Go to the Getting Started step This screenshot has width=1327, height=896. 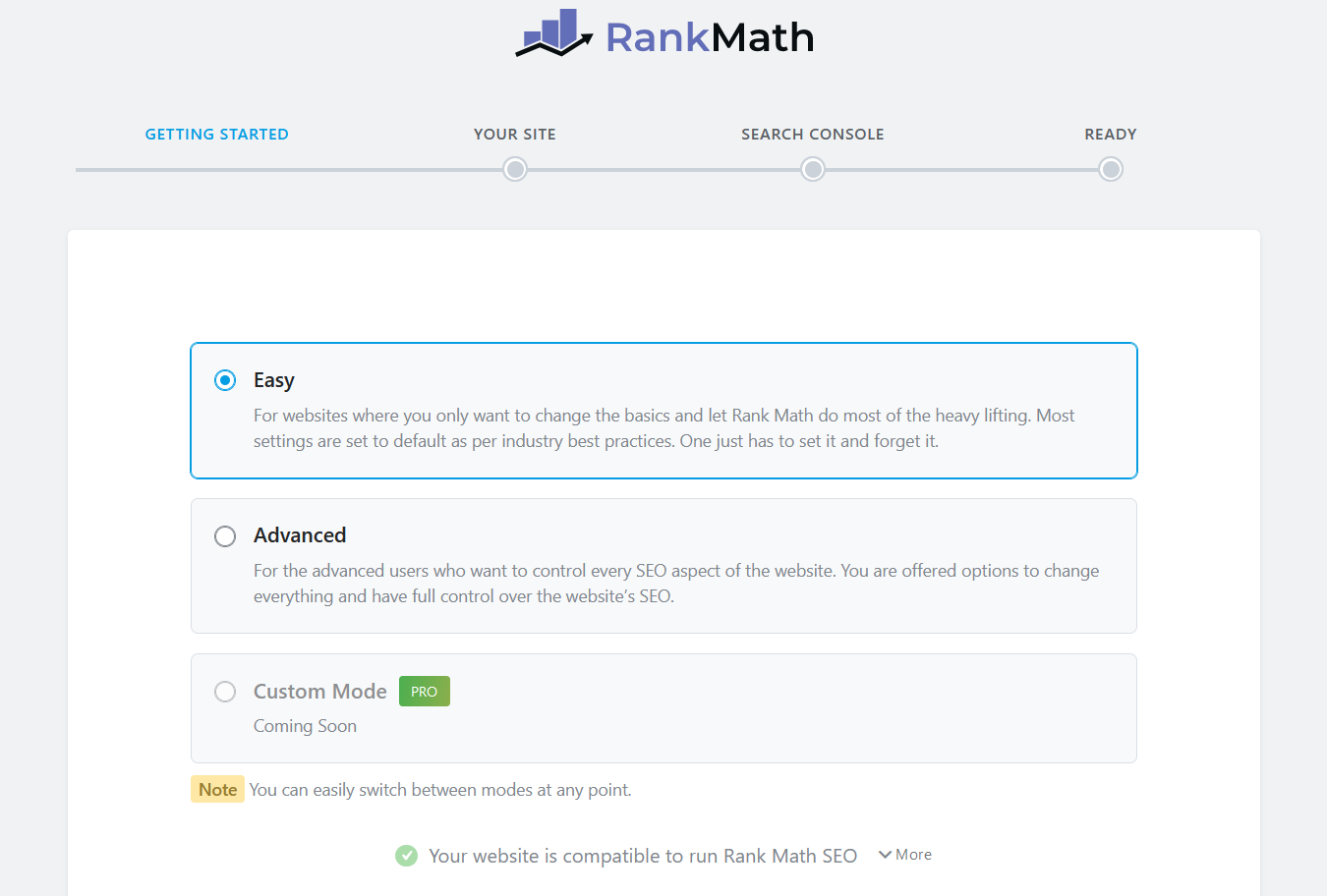[x=217, y=135]
